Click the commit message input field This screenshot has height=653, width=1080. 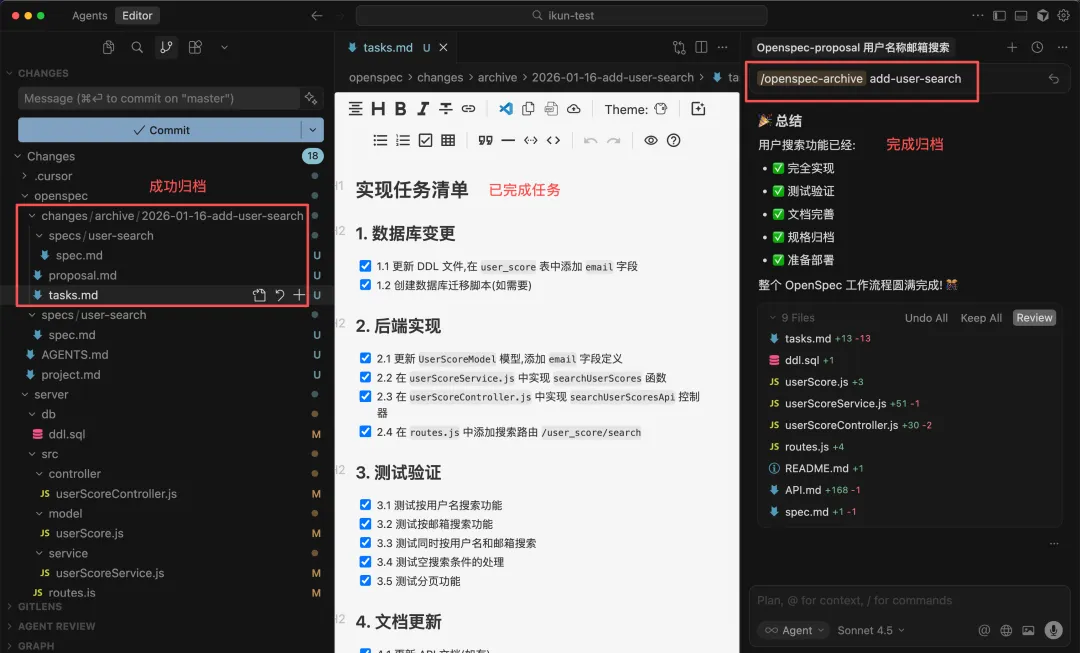(x=158, y=98)
